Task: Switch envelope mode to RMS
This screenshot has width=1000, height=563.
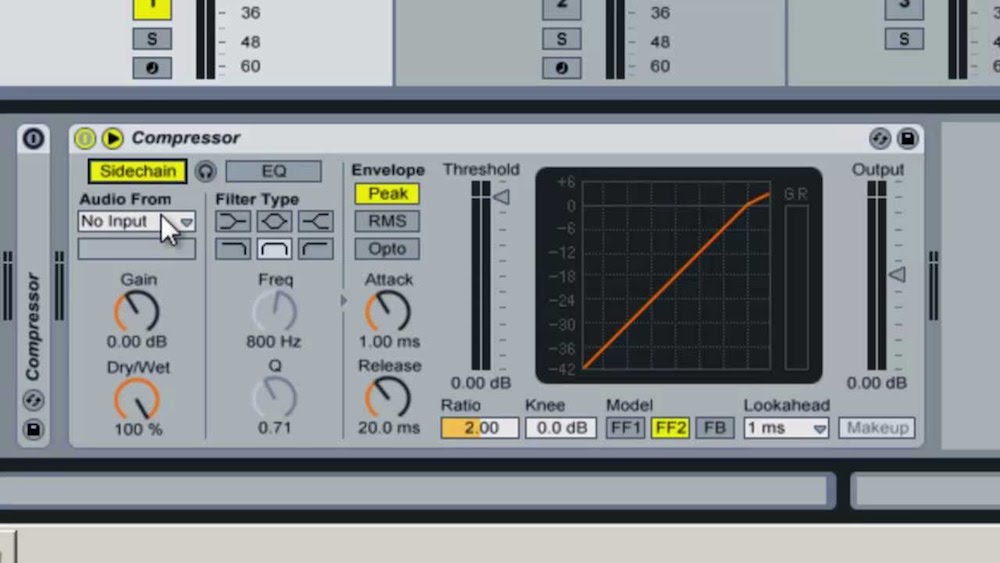Action: click(x=387, y=221)
